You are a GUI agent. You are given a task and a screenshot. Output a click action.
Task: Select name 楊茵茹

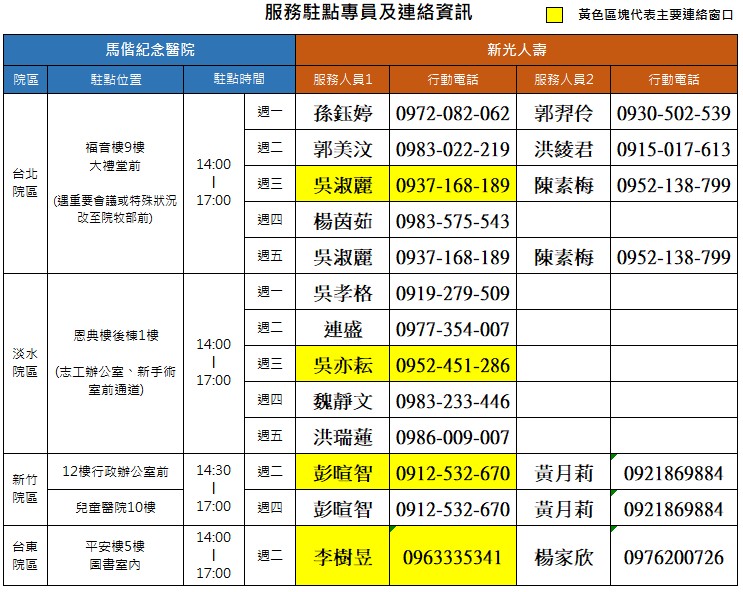click(343, 221)
